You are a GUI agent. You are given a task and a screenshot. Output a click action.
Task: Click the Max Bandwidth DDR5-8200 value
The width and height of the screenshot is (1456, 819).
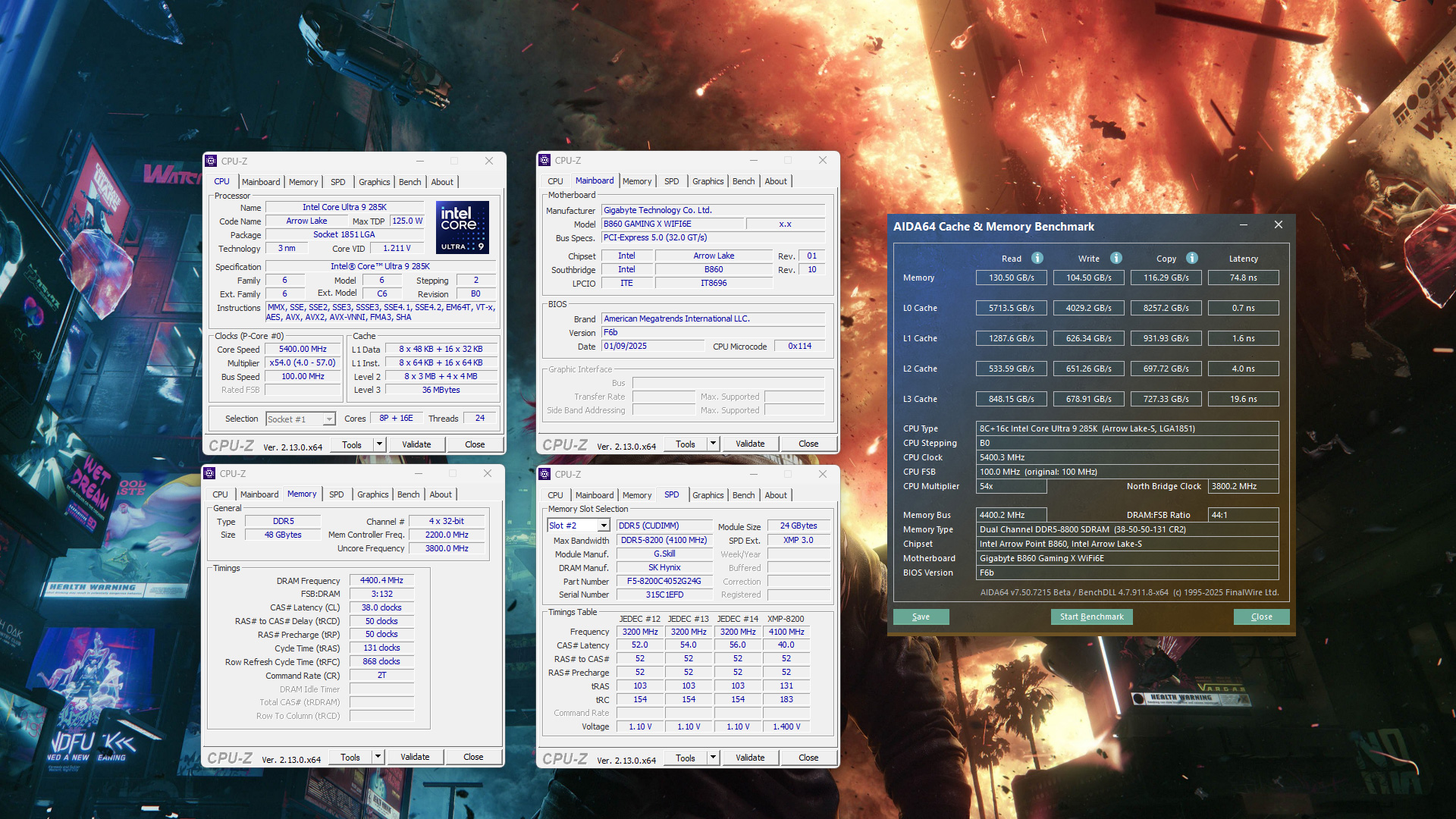(664, 540)
